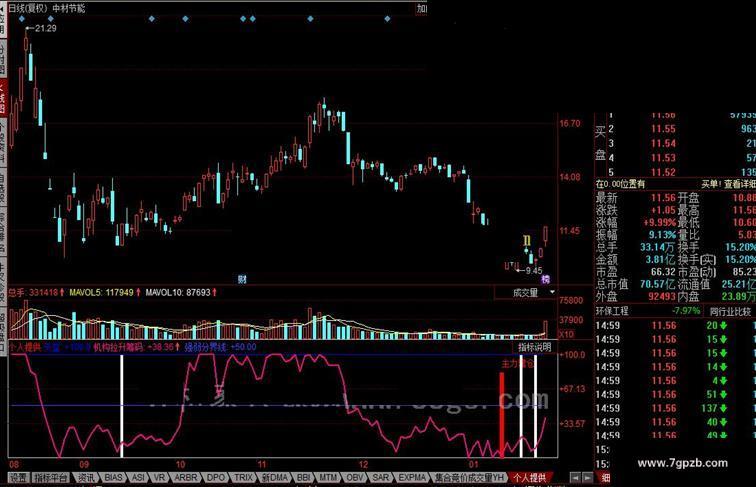Image resolution: width=756 pixels, height=487 pixels.
Task: Click the 同行业比较 industry comparison button
Action: click(x=730, y=311)
